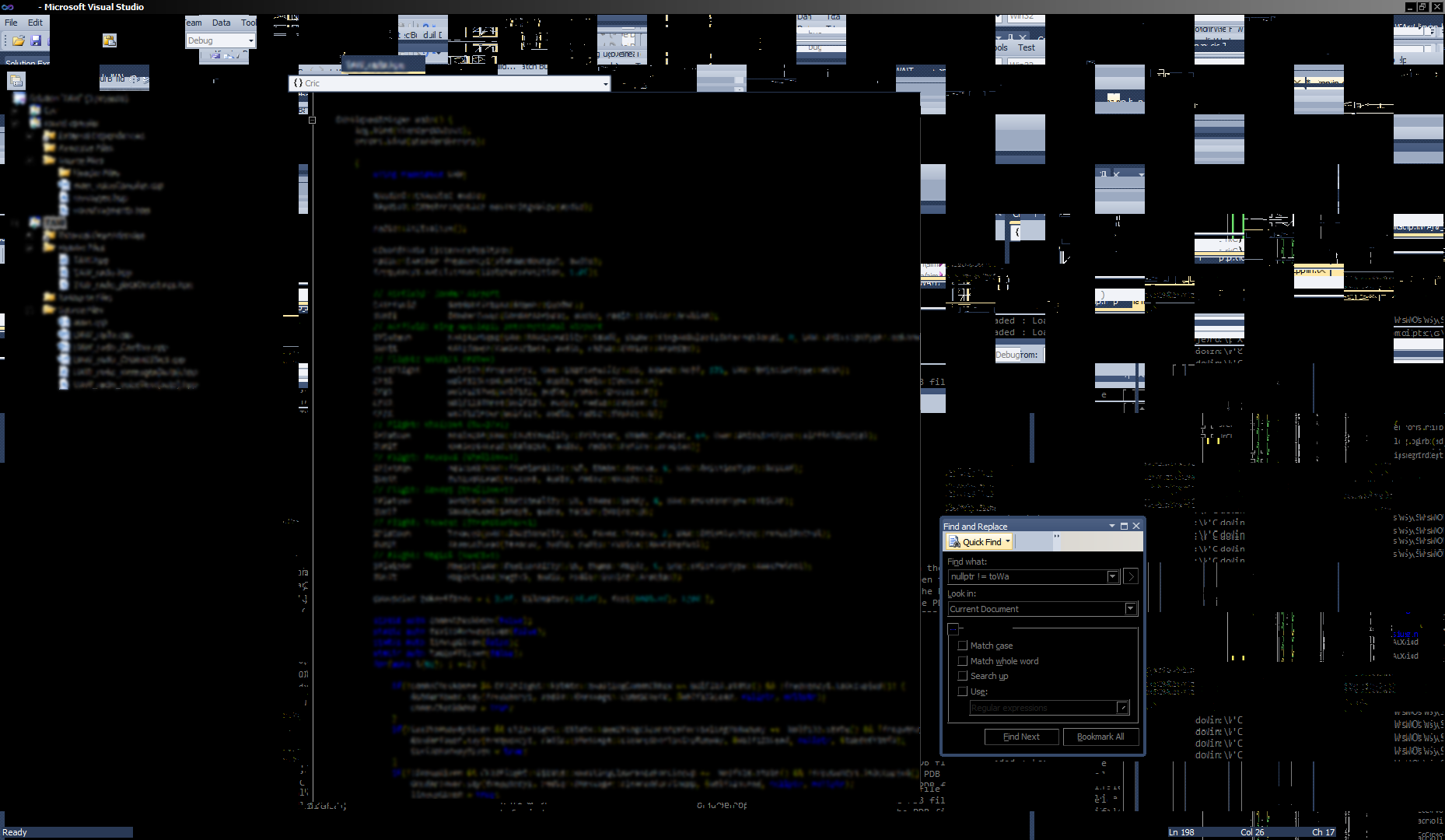Open the Edit menu
1445x840 pixels.
(x=35, y=23)
